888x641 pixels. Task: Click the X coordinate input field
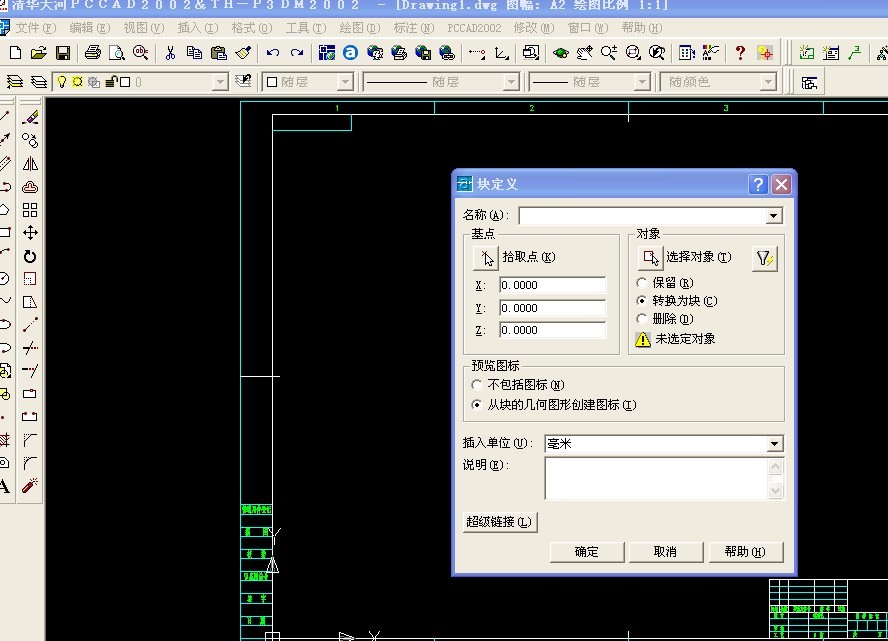[x=552, y=285]
